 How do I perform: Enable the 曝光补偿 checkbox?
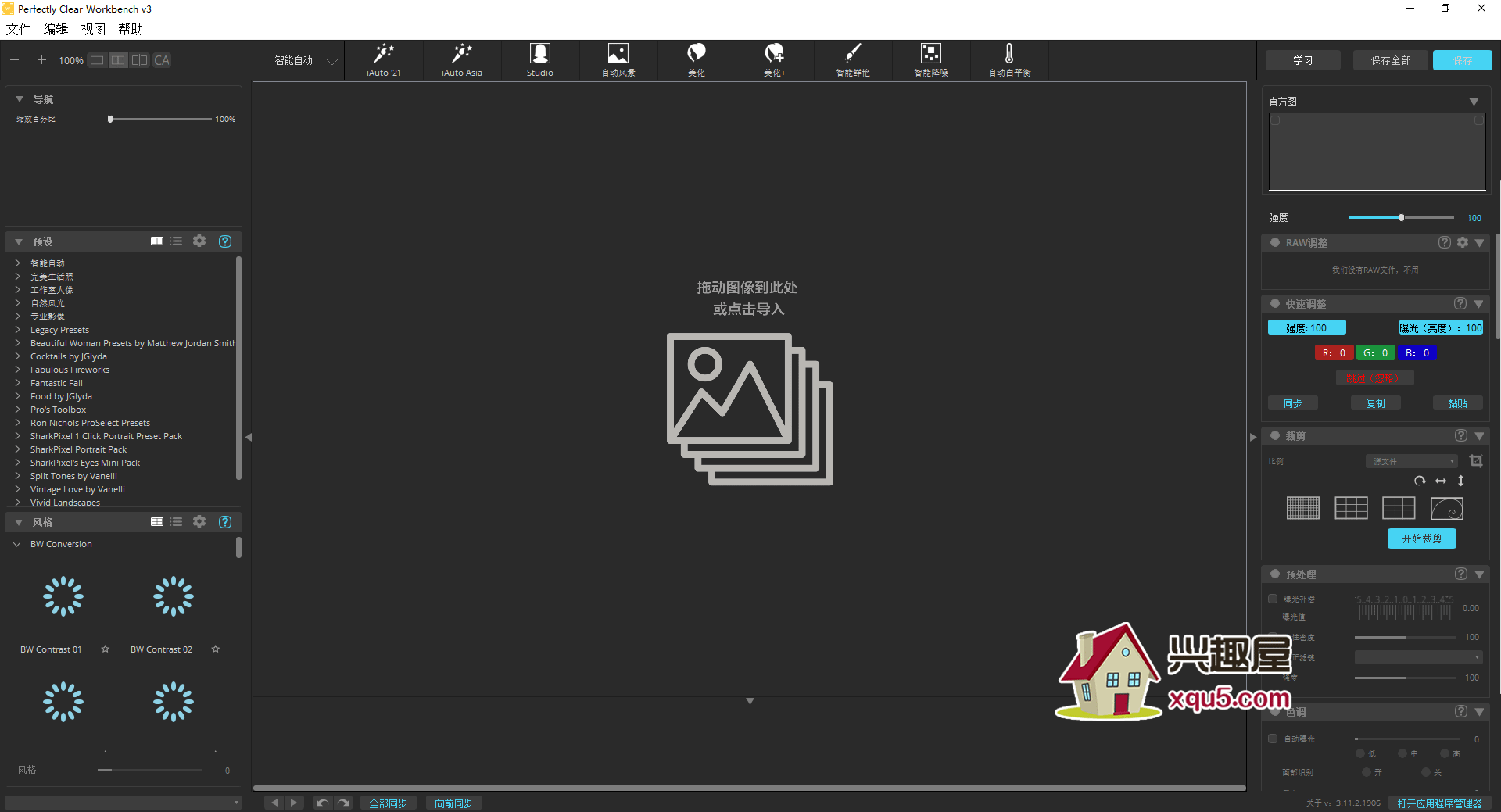(x=1273, y=599)
